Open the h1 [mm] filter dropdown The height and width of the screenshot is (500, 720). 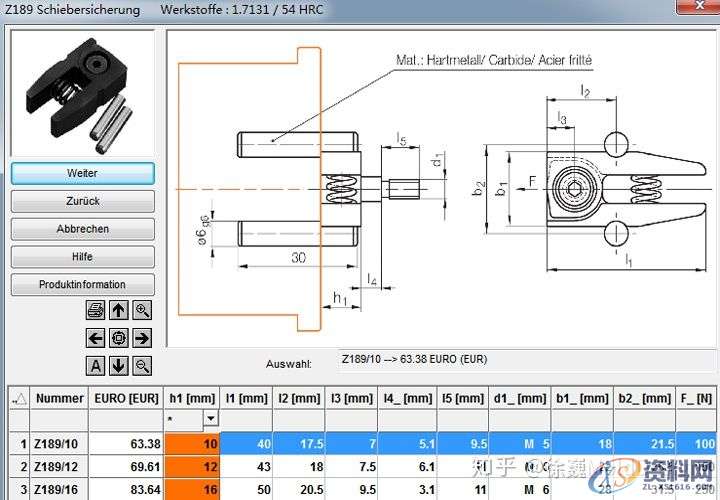click(x=210, y=419)
